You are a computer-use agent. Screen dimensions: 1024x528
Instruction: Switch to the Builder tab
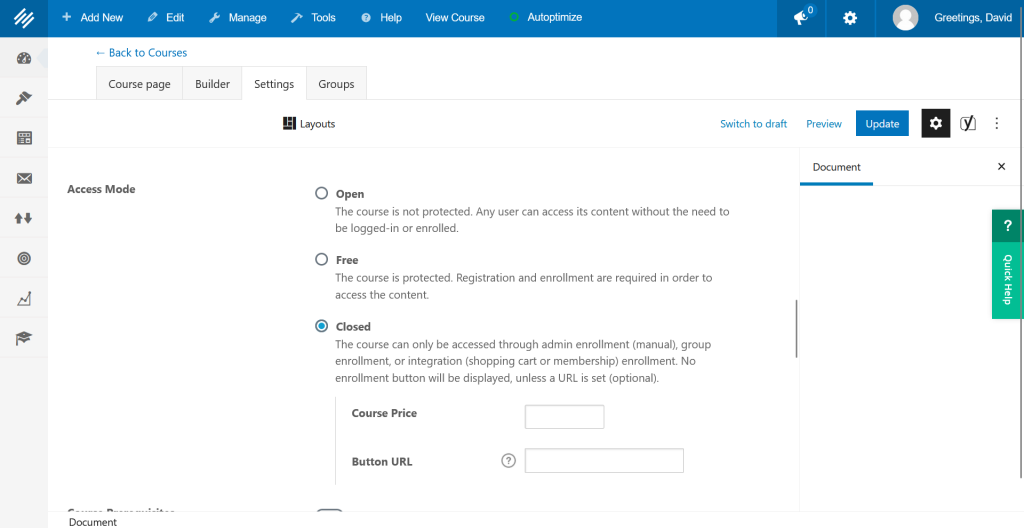212,83
